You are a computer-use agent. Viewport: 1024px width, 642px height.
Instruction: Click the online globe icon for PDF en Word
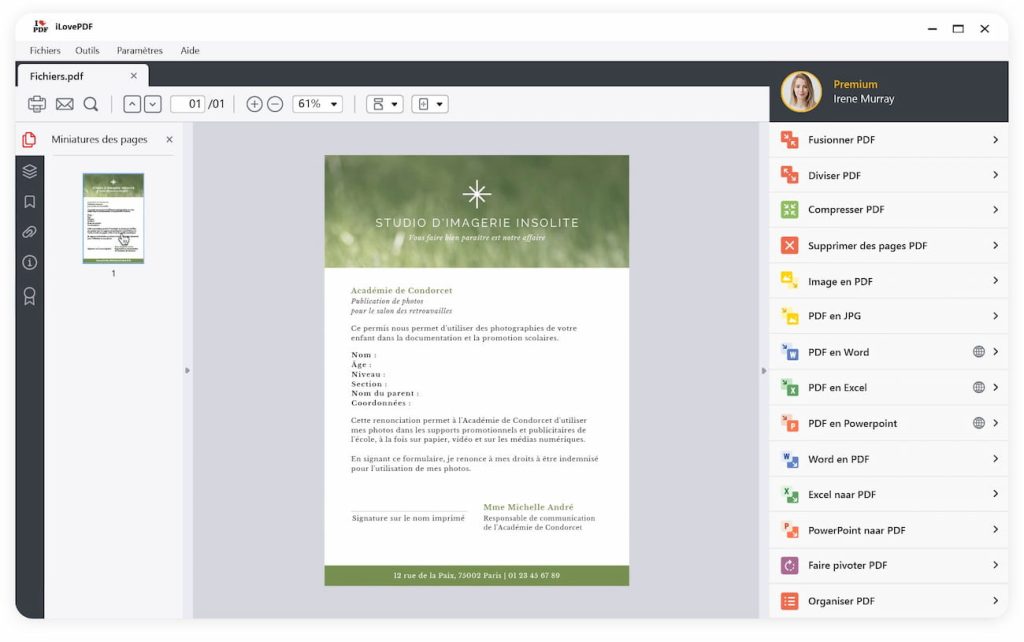tap(978, 351)
